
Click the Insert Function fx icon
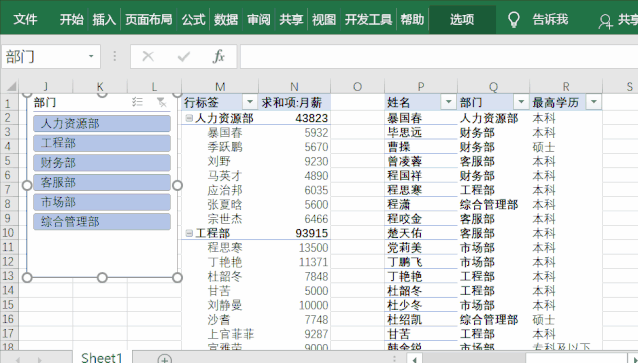click(x=219, y=57)
